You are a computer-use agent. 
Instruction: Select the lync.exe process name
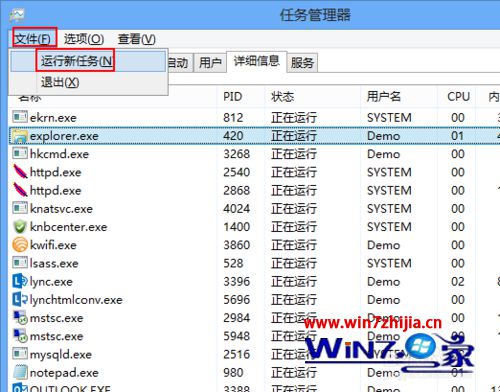tap(51, 282)
